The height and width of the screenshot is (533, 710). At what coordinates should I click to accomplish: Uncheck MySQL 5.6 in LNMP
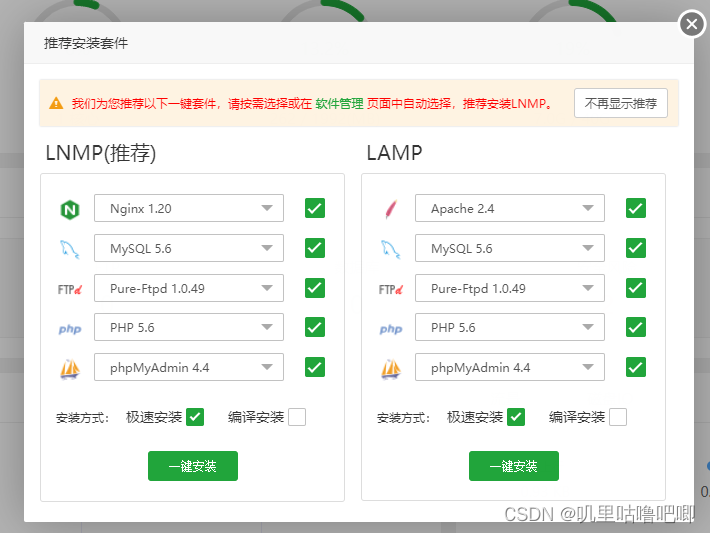pyautogui.click(x=315, y=248)
